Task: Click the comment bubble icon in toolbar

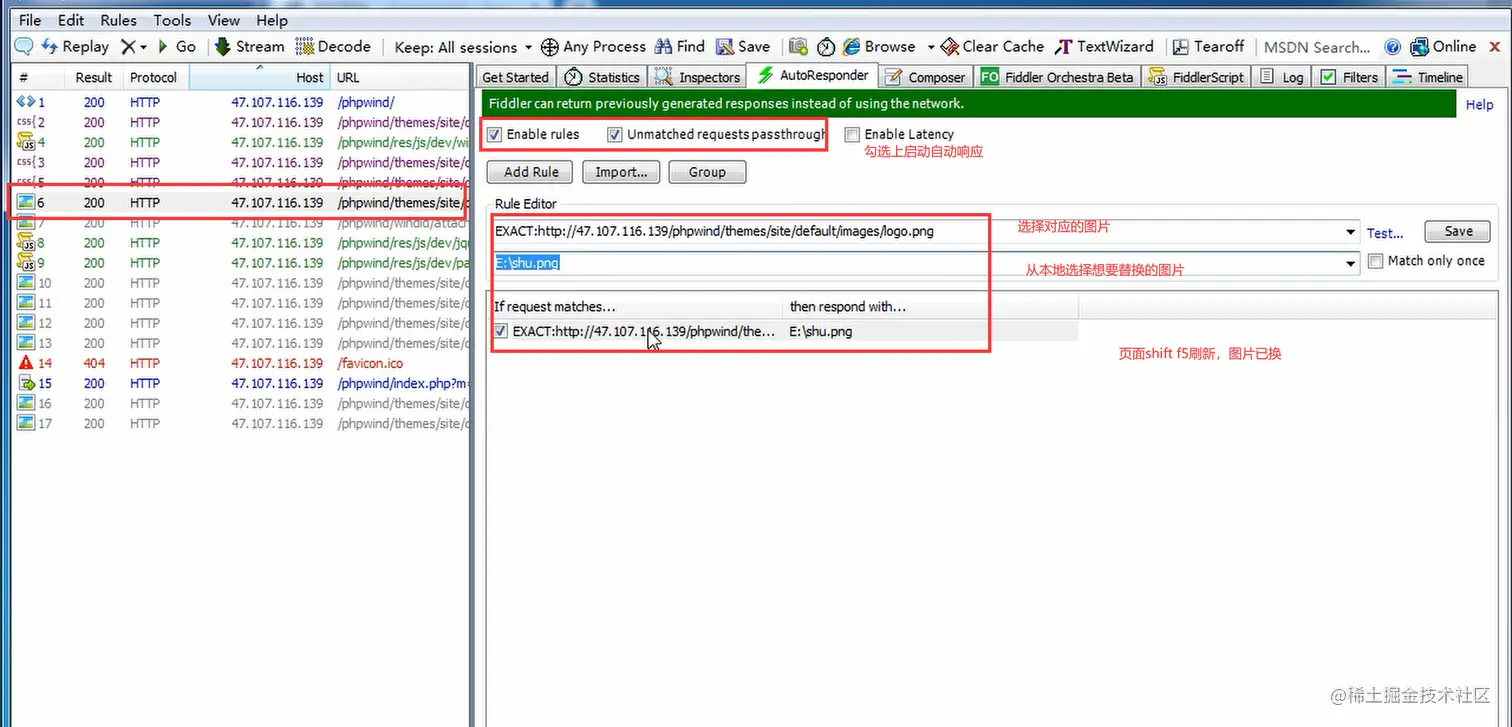Action: [x=23, y=47]
